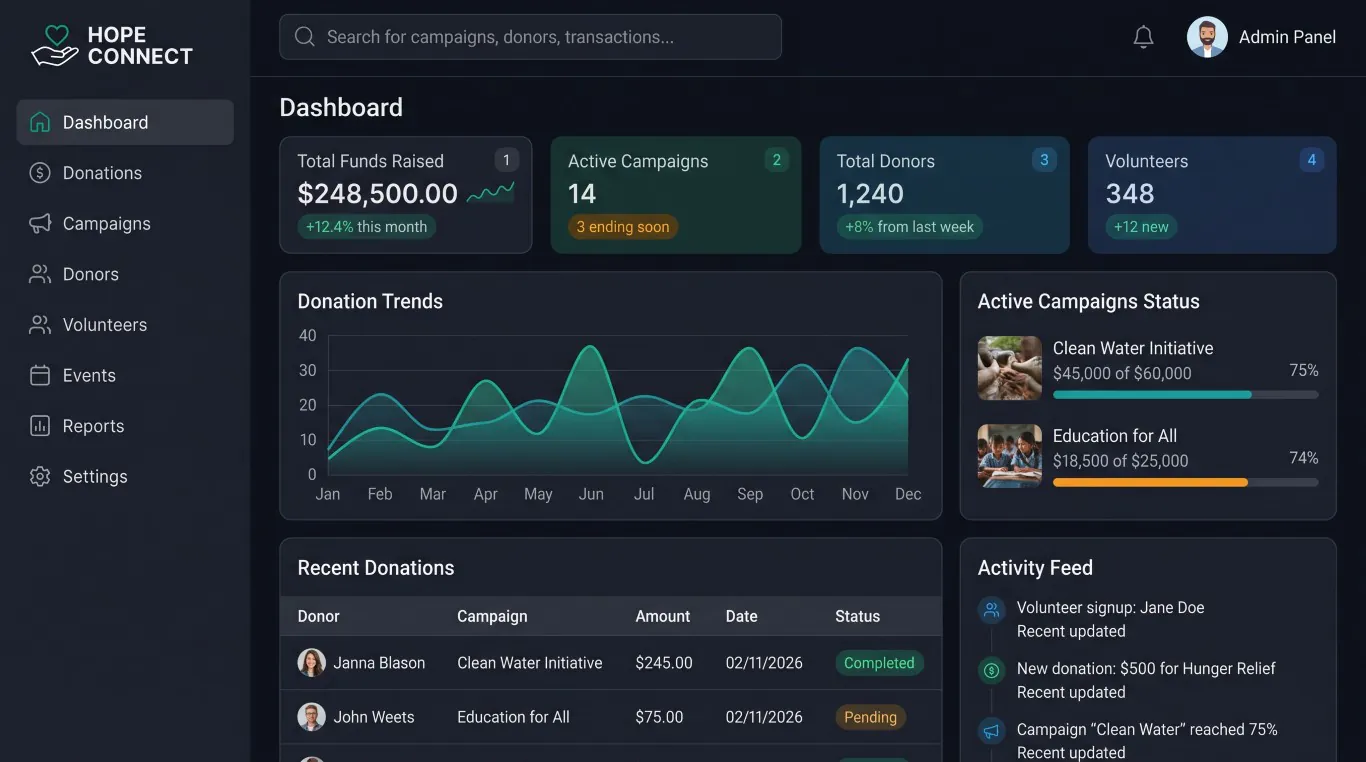1366x762 pixels.
Task: Open the Campaigns section
Action: click(x=125, y=223)
